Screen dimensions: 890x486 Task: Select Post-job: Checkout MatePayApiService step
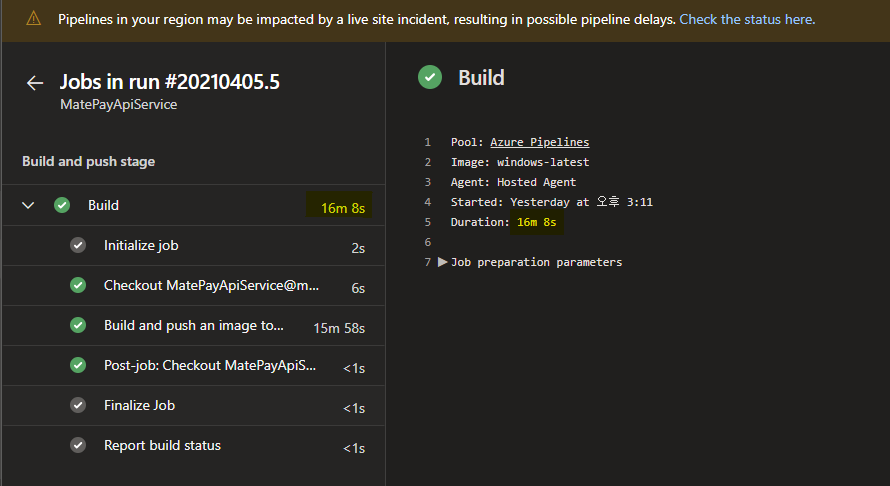210,365
